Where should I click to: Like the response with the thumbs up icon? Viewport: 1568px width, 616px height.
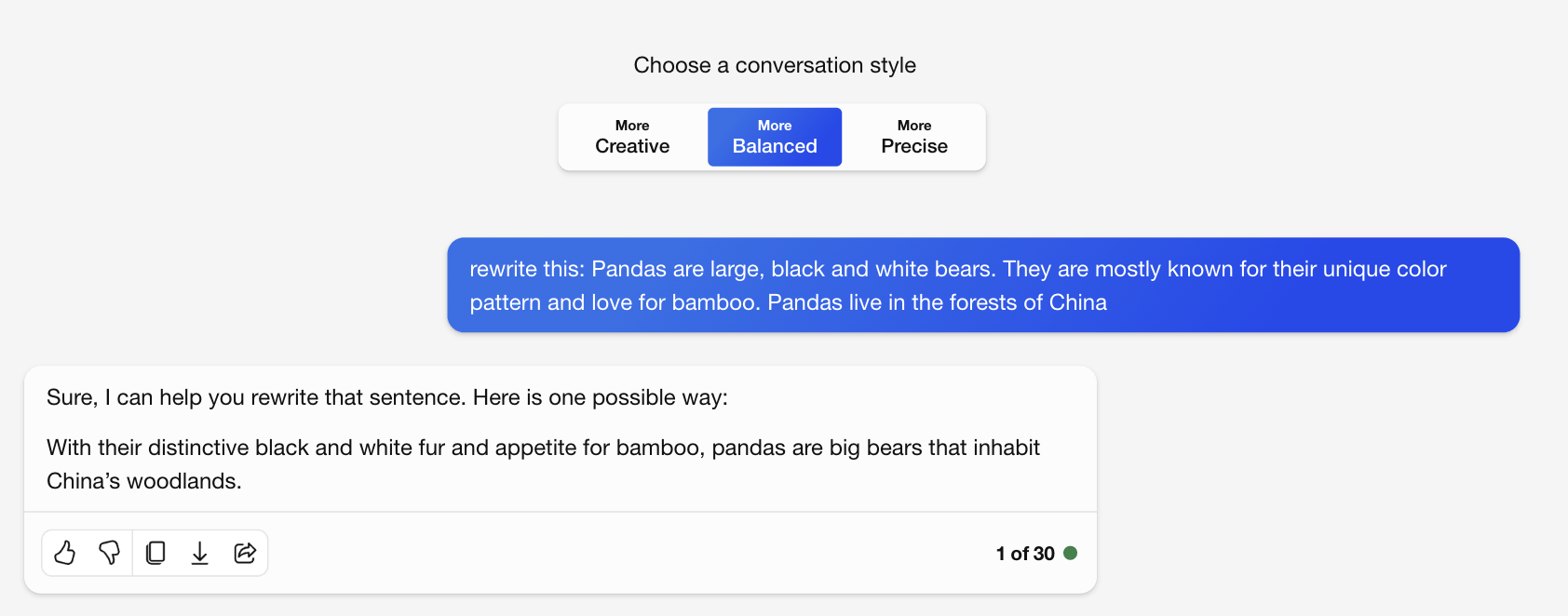[x=65, y=552]
